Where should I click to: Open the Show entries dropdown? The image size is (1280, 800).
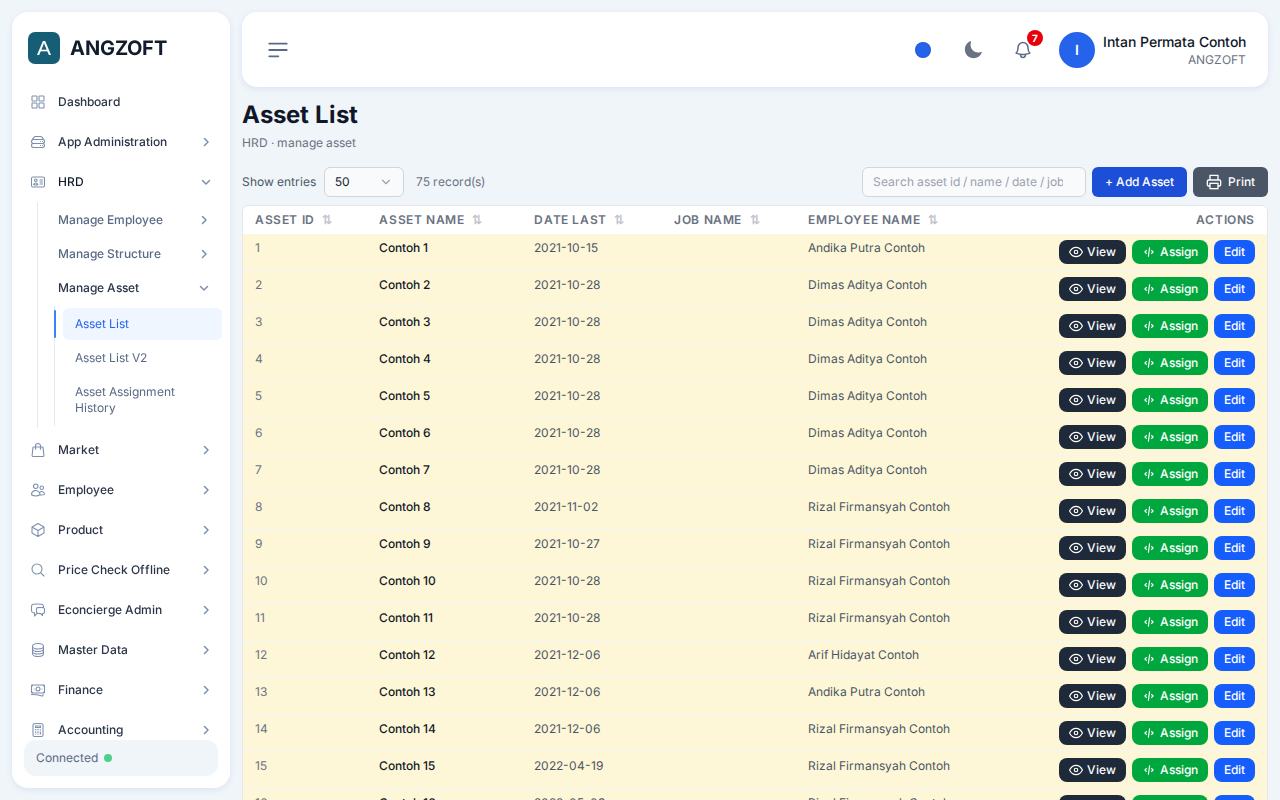tap(364, 182)
